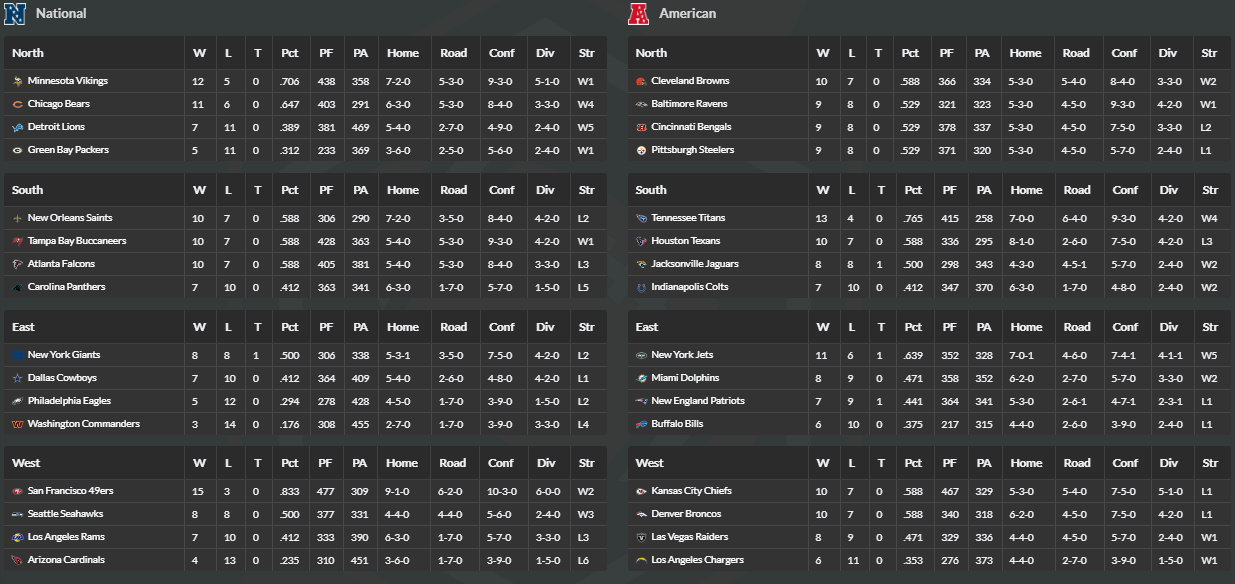Open the New York Jets team link
The height and width of the screenshot is (584, 1235).
(682, 355)
